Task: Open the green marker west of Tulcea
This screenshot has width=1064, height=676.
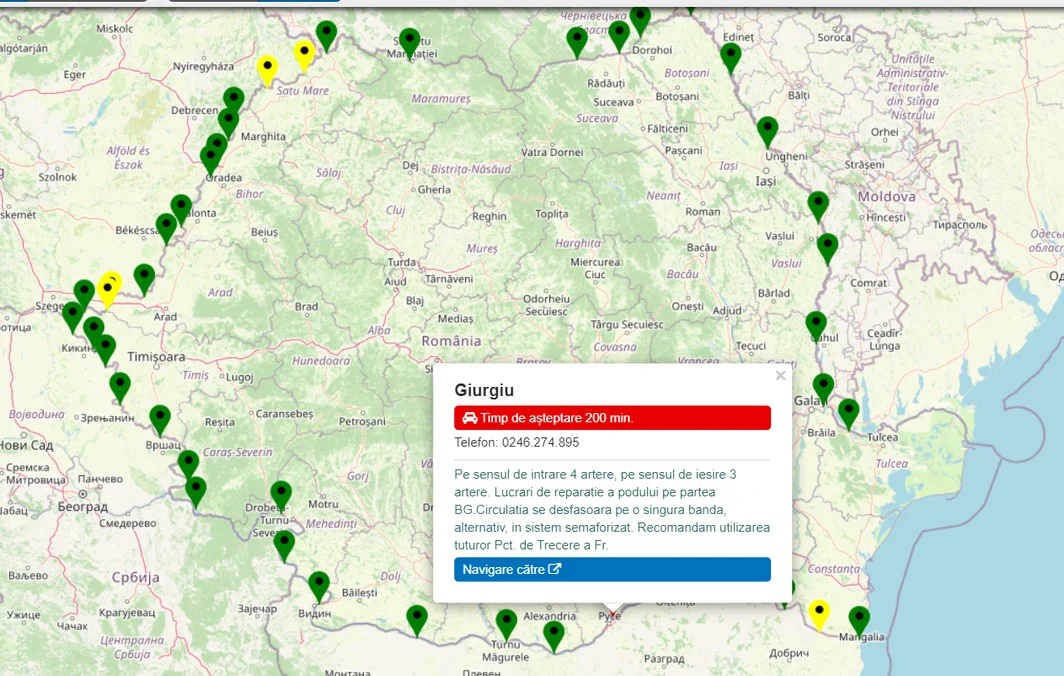Action: 848,415
